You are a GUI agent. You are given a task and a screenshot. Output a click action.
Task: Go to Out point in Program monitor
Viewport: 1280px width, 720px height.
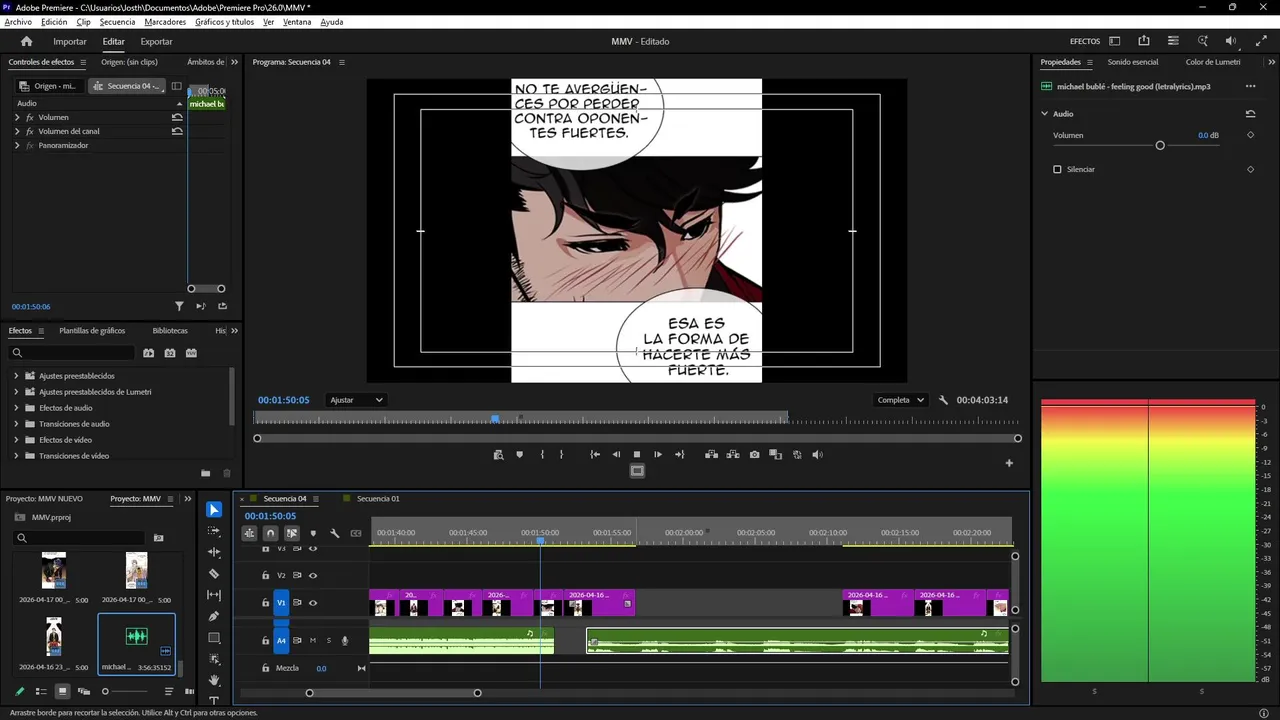pos(680,455)
